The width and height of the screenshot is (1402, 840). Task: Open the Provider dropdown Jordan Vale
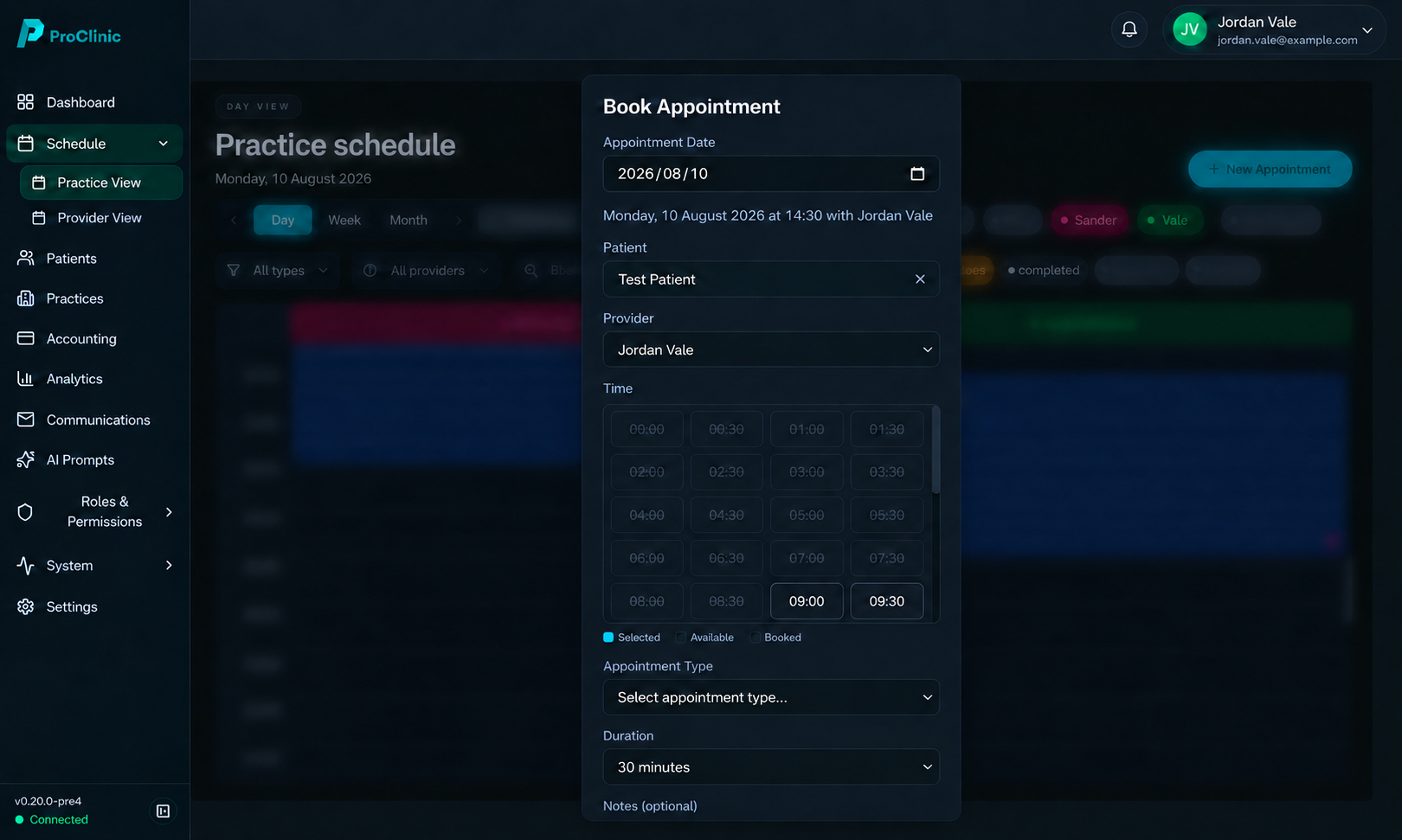click(771, 349)
